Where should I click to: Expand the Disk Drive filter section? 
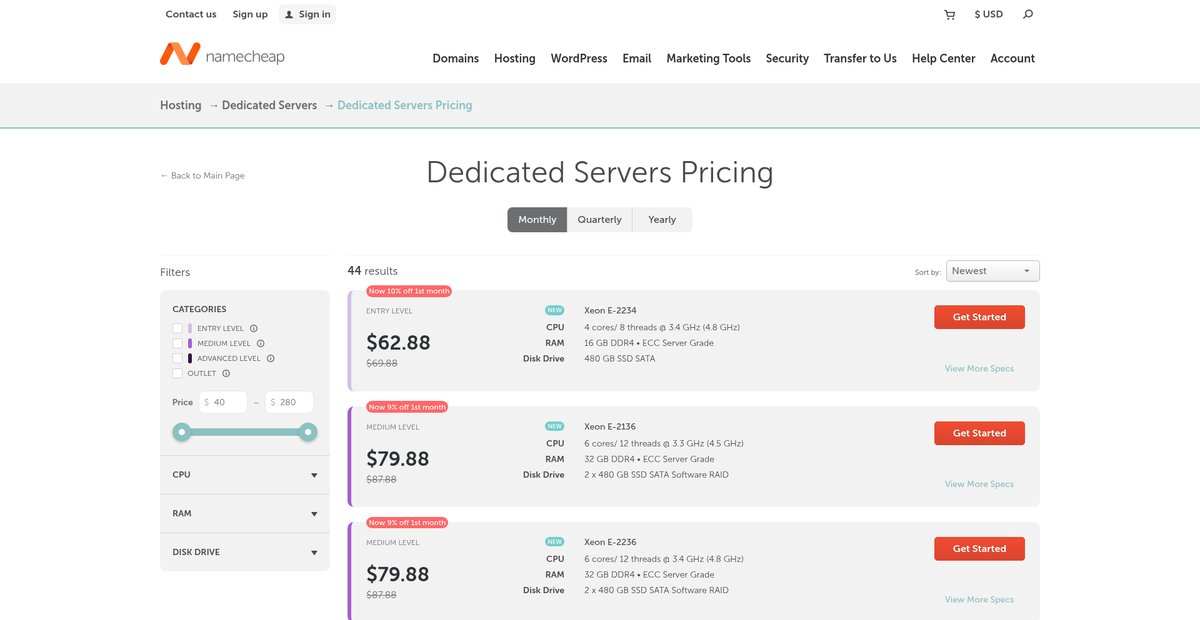245,552
